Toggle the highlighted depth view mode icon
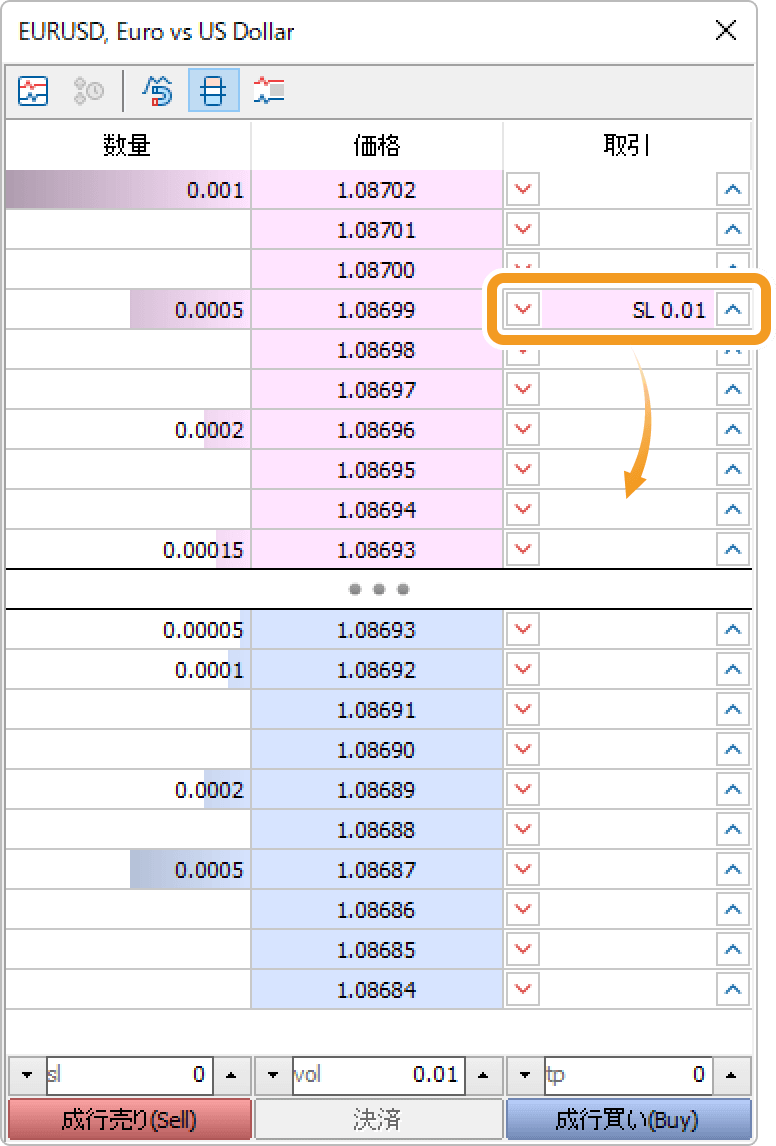The image size is (776, 1146). (213, 91)
